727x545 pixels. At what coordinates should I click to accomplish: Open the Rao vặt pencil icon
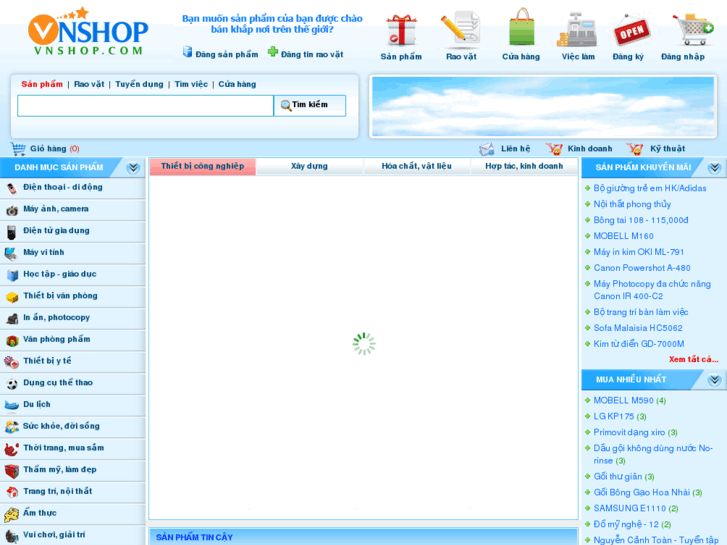461,29
